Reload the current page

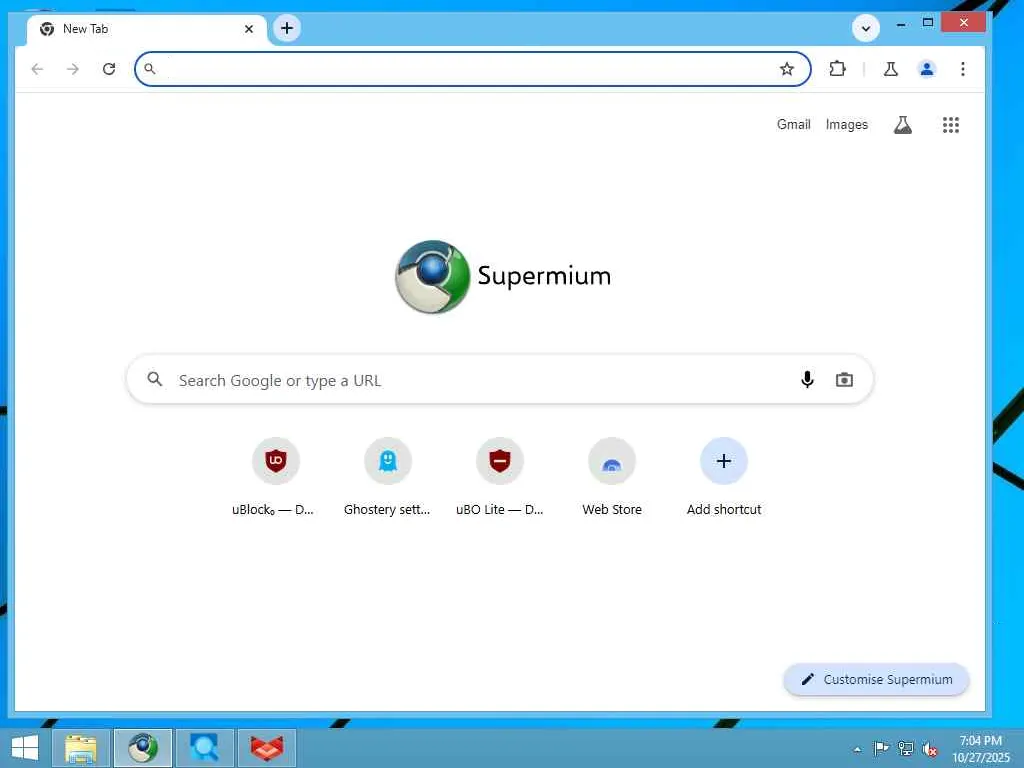click(109, 69)
